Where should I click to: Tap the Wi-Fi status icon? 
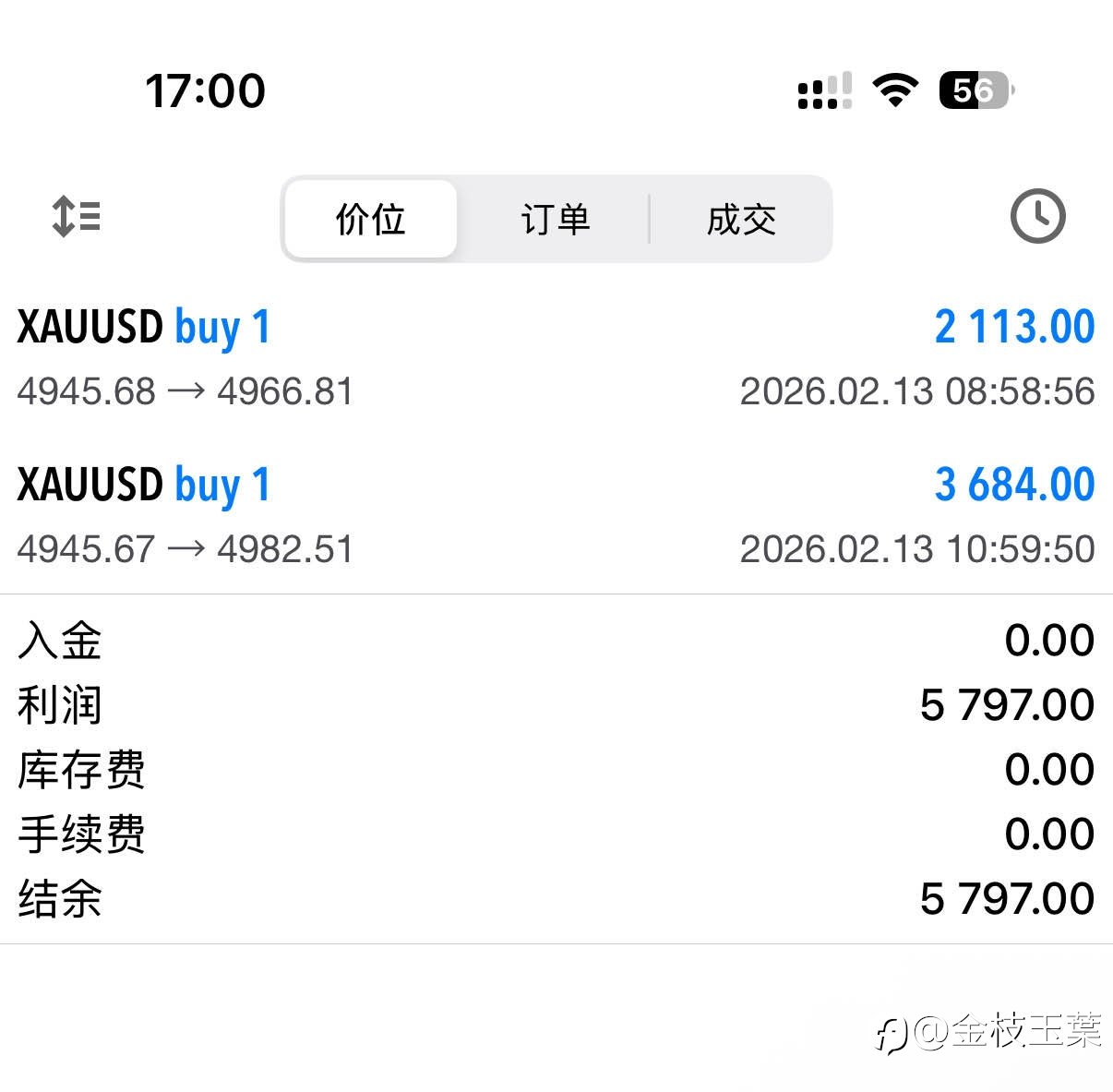(894, 90)
